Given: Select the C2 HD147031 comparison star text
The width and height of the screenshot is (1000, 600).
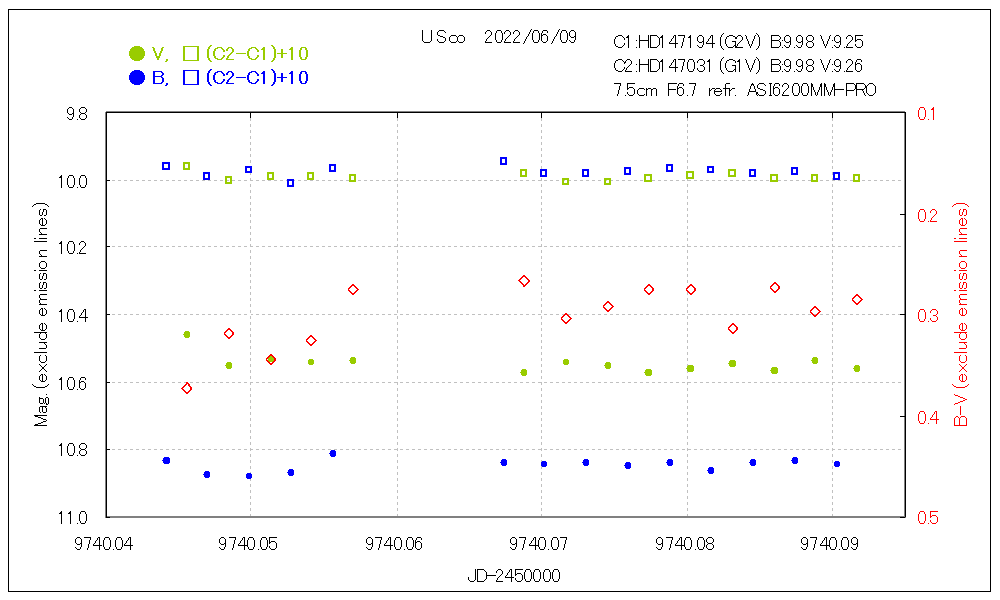Looking at the screenshot, I should coord(738,66).
